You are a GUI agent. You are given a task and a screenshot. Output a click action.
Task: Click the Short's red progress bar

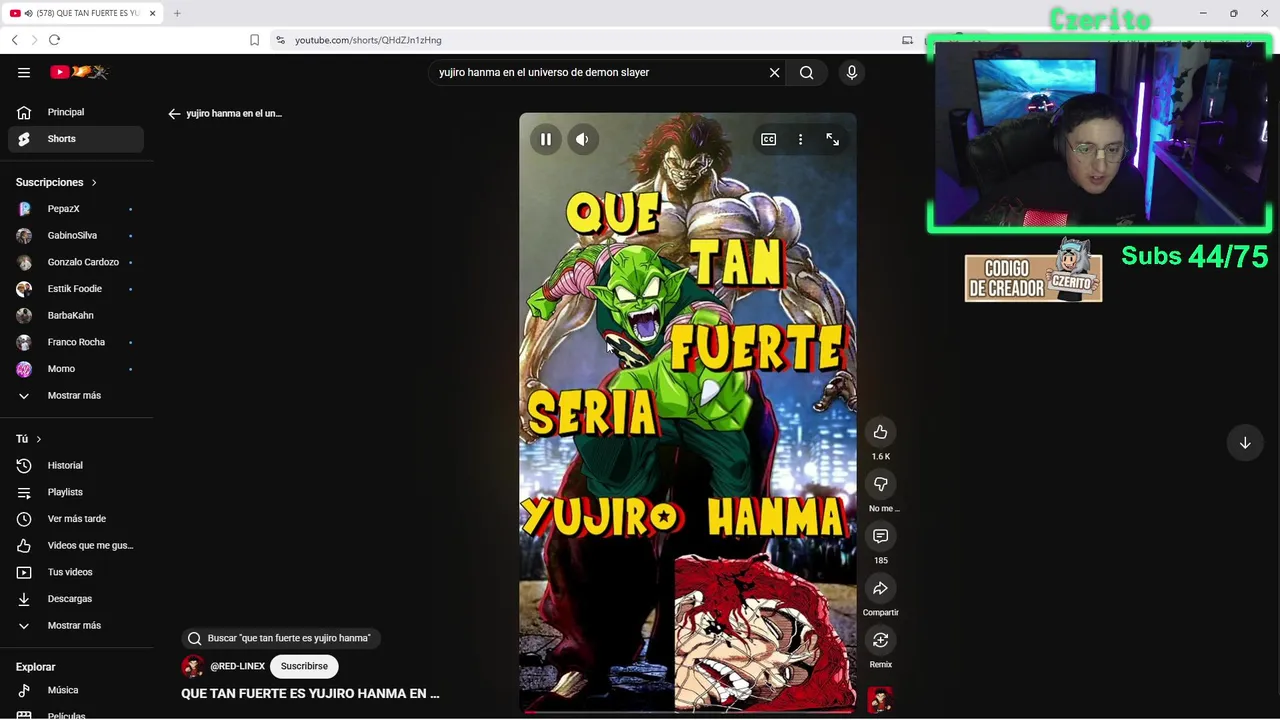tap(688, 711)
